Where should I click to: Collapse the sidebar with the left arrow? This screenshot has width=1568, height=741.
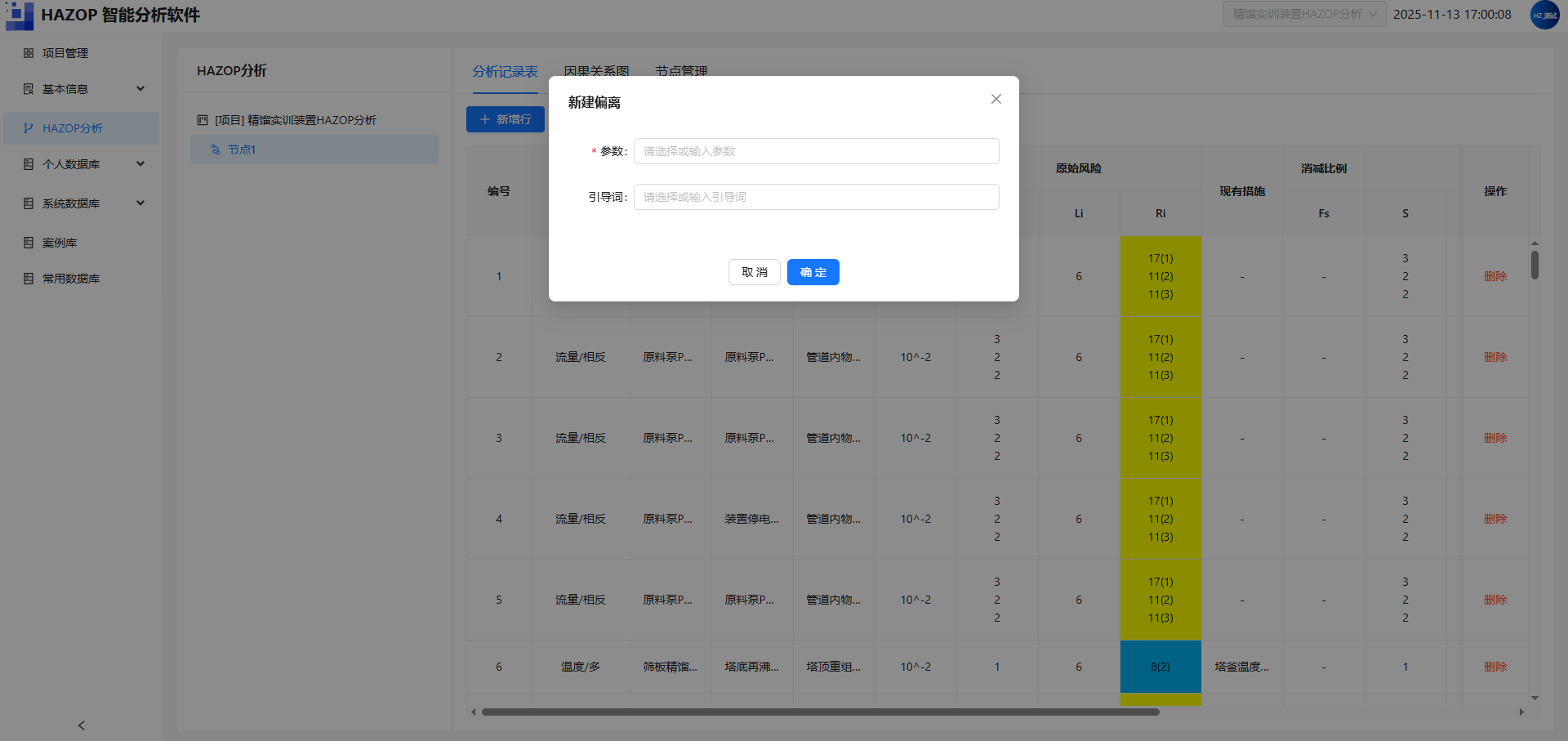(81, 725)
